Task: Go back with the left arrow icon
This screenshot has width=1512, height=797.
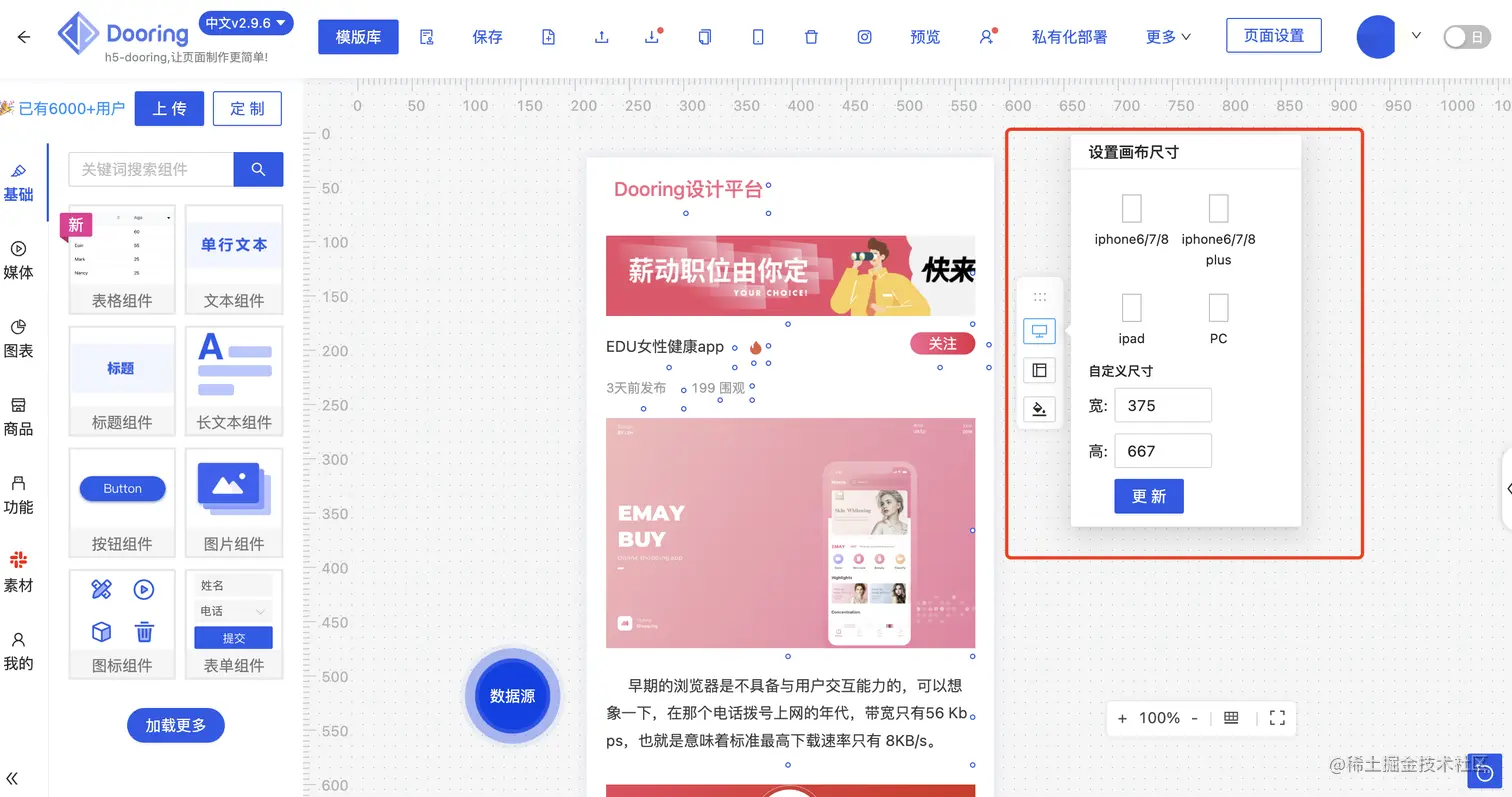Action: [x=24, y=37]
